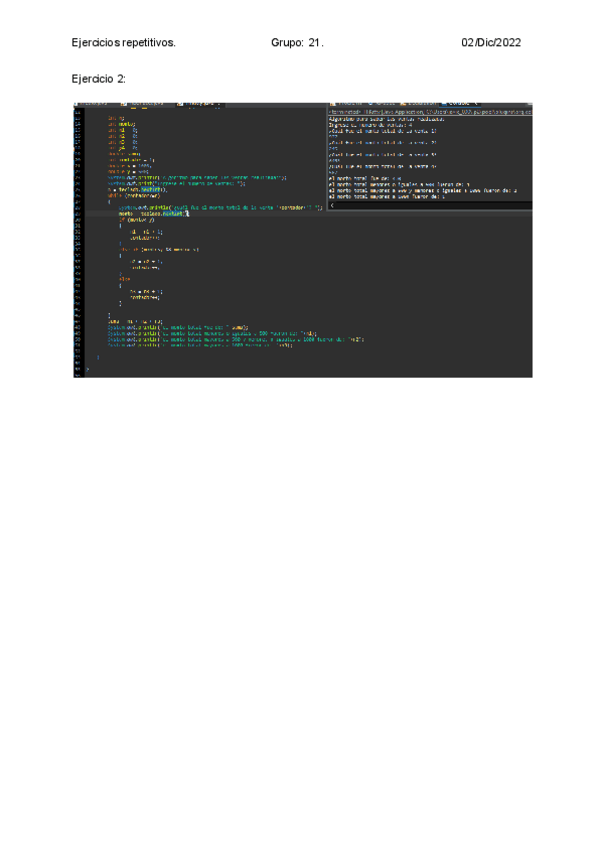This screenshot has height=848, width=600.
Task: Click the 'Ejercicio 2:' heading
Action: pos(99,77)
